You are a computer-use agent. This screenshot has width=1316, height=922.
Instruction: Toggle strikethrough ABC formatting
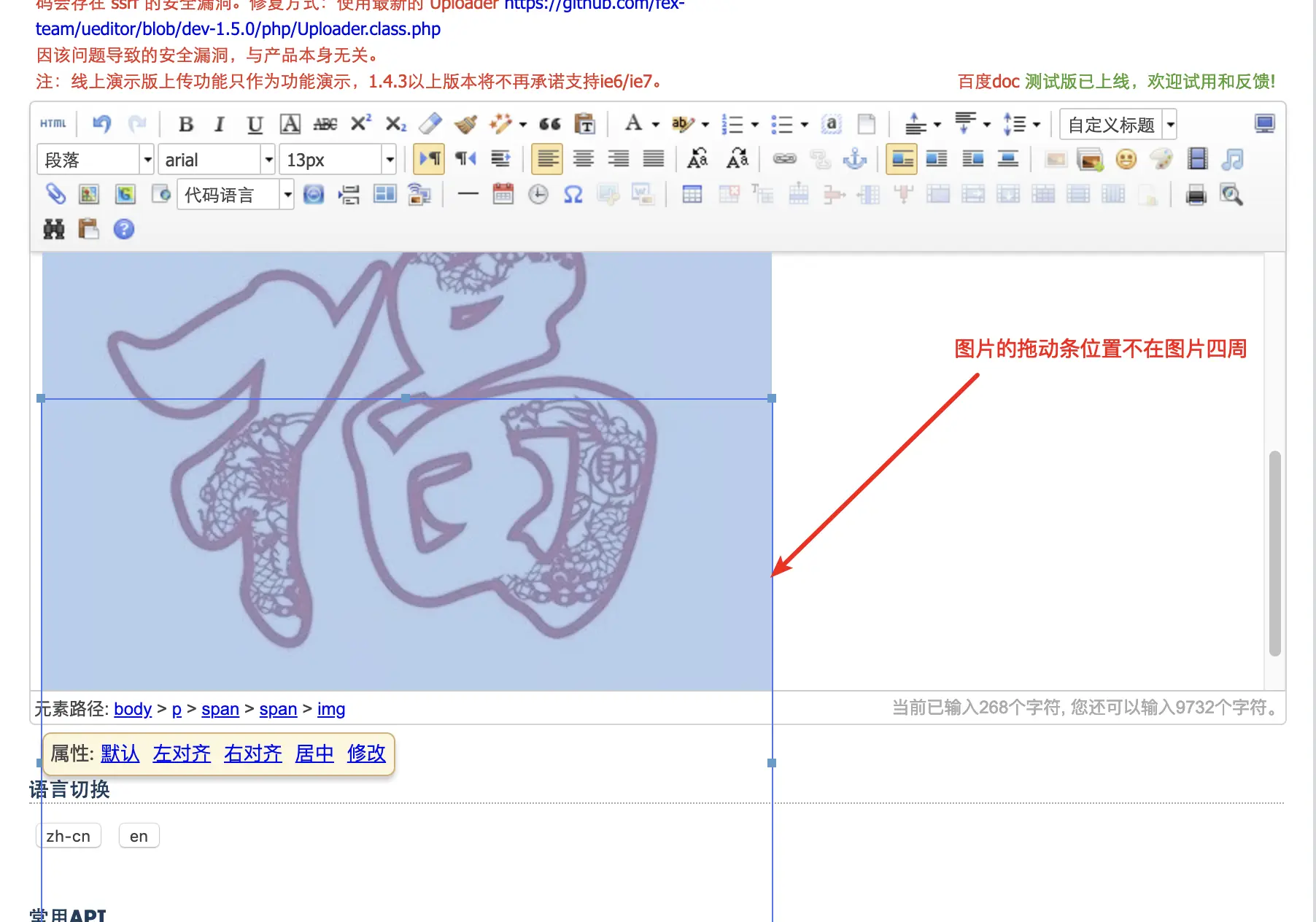pyautogui.click(x=325, y=124)
